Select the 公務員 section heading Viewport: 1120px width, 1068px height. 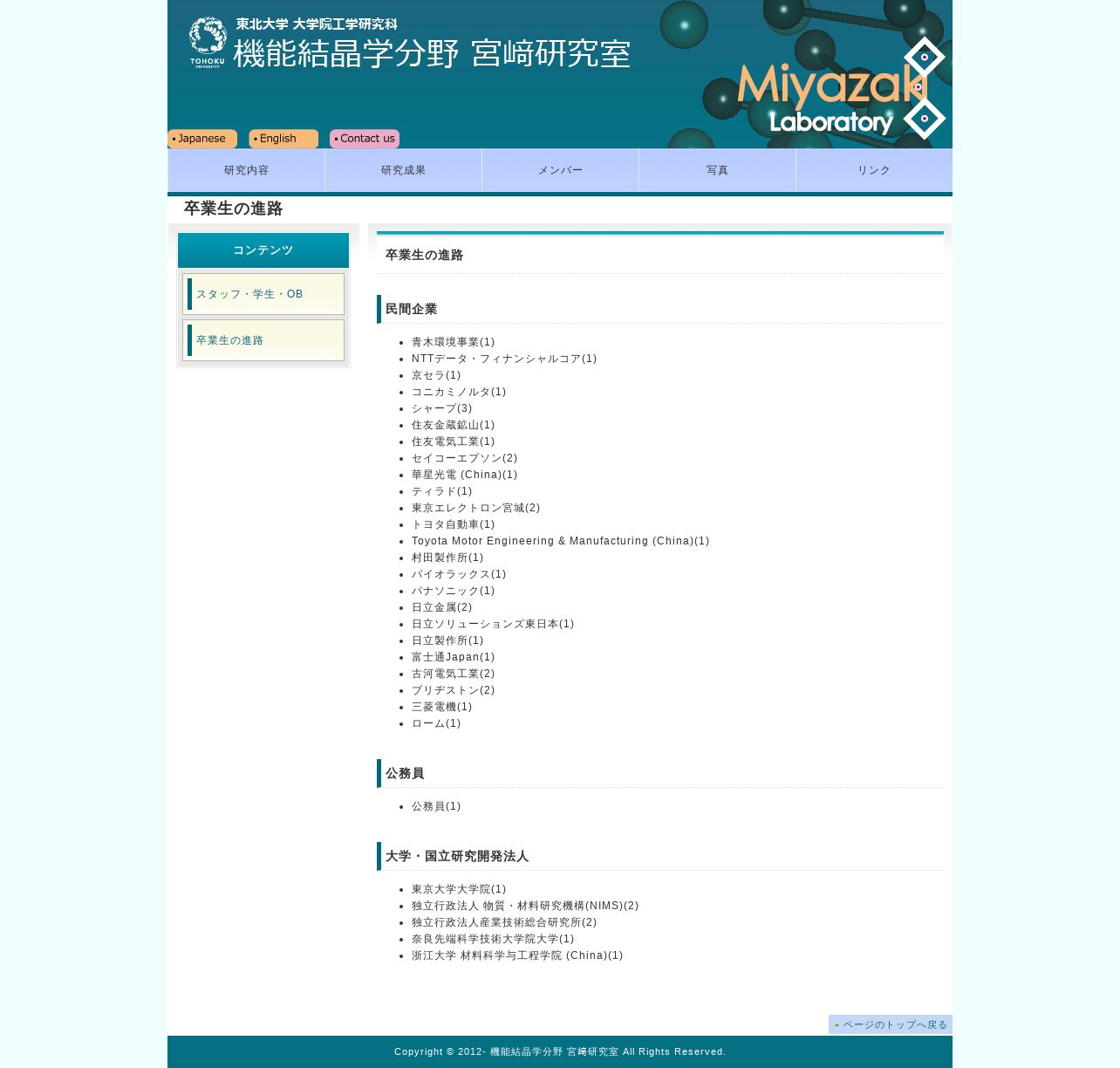(405, 773)
